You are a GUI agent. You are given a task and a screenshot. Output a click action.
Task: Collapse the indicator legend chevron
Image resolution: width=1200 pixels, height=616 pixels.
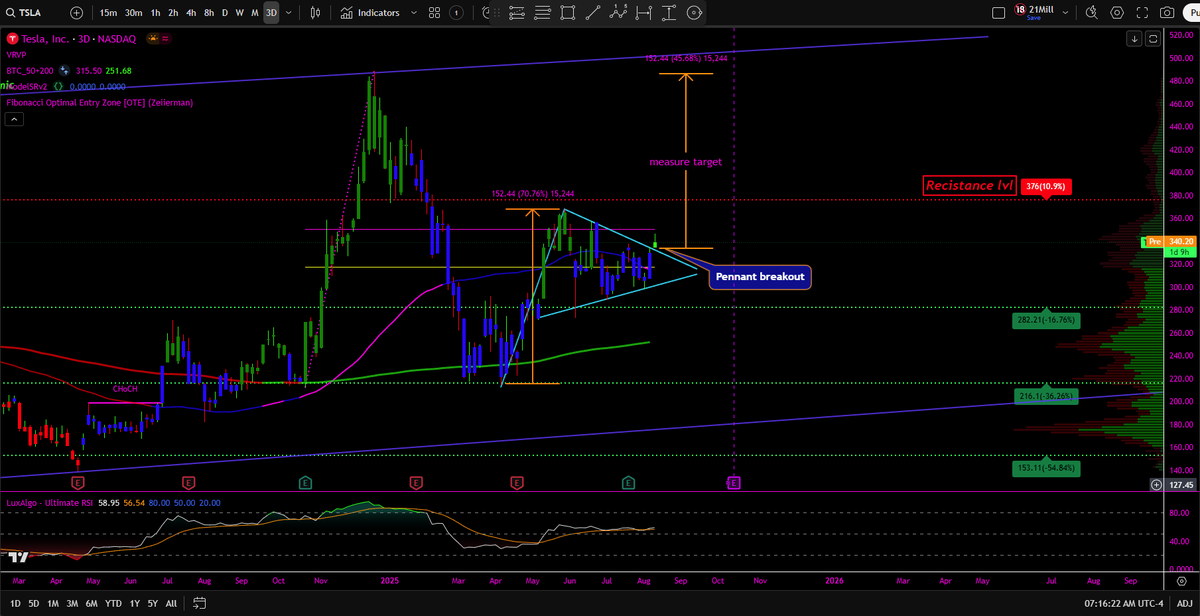14,120
